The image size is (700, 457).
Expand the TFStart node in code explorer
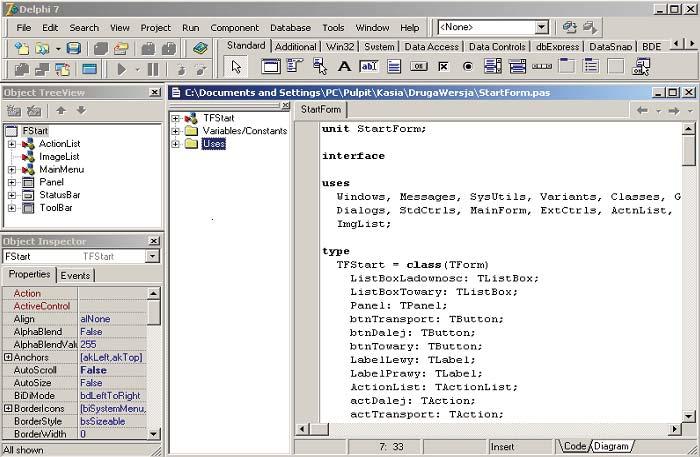(x=175, y=118)
